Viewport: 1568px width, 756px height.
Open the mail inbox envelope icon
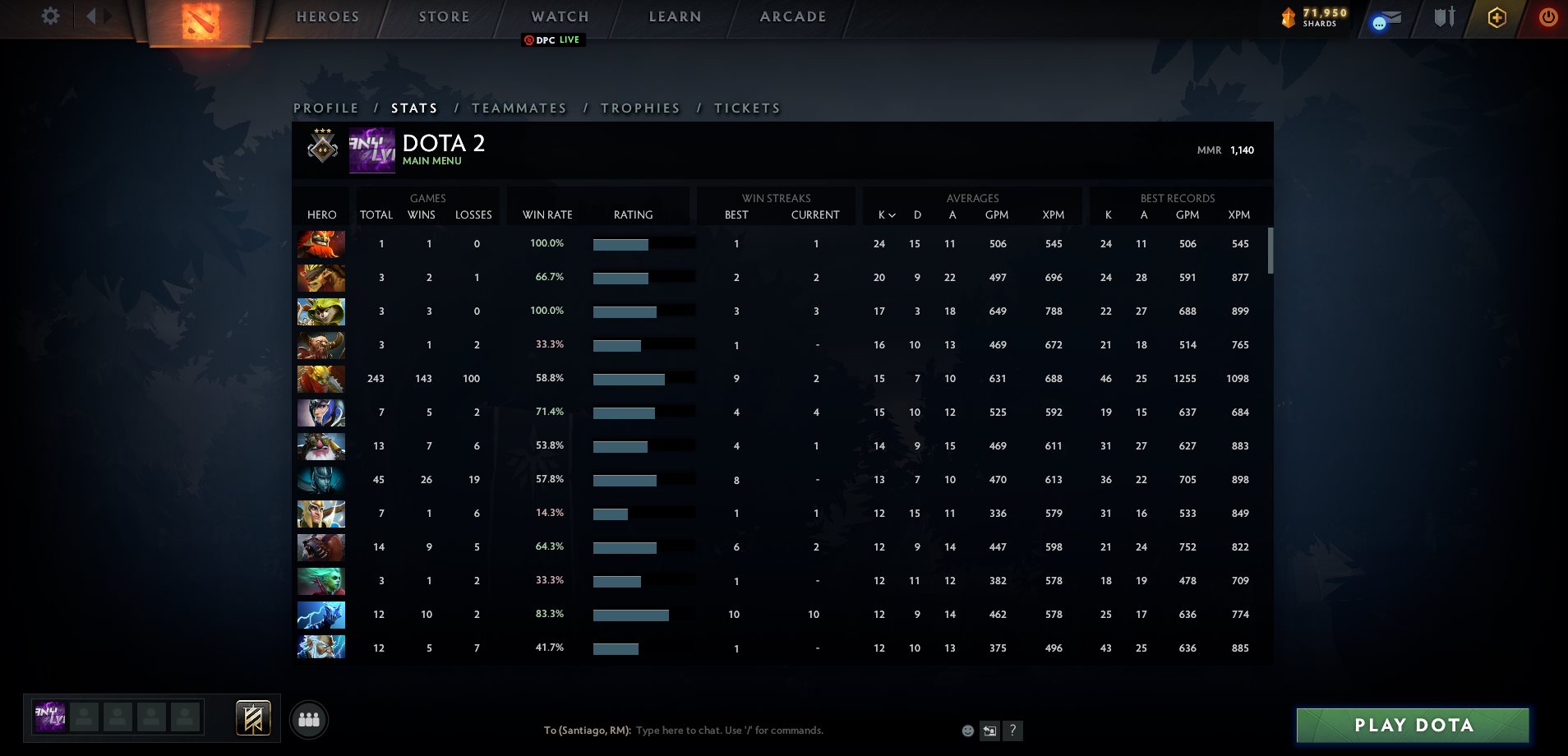click(1387, 18)
